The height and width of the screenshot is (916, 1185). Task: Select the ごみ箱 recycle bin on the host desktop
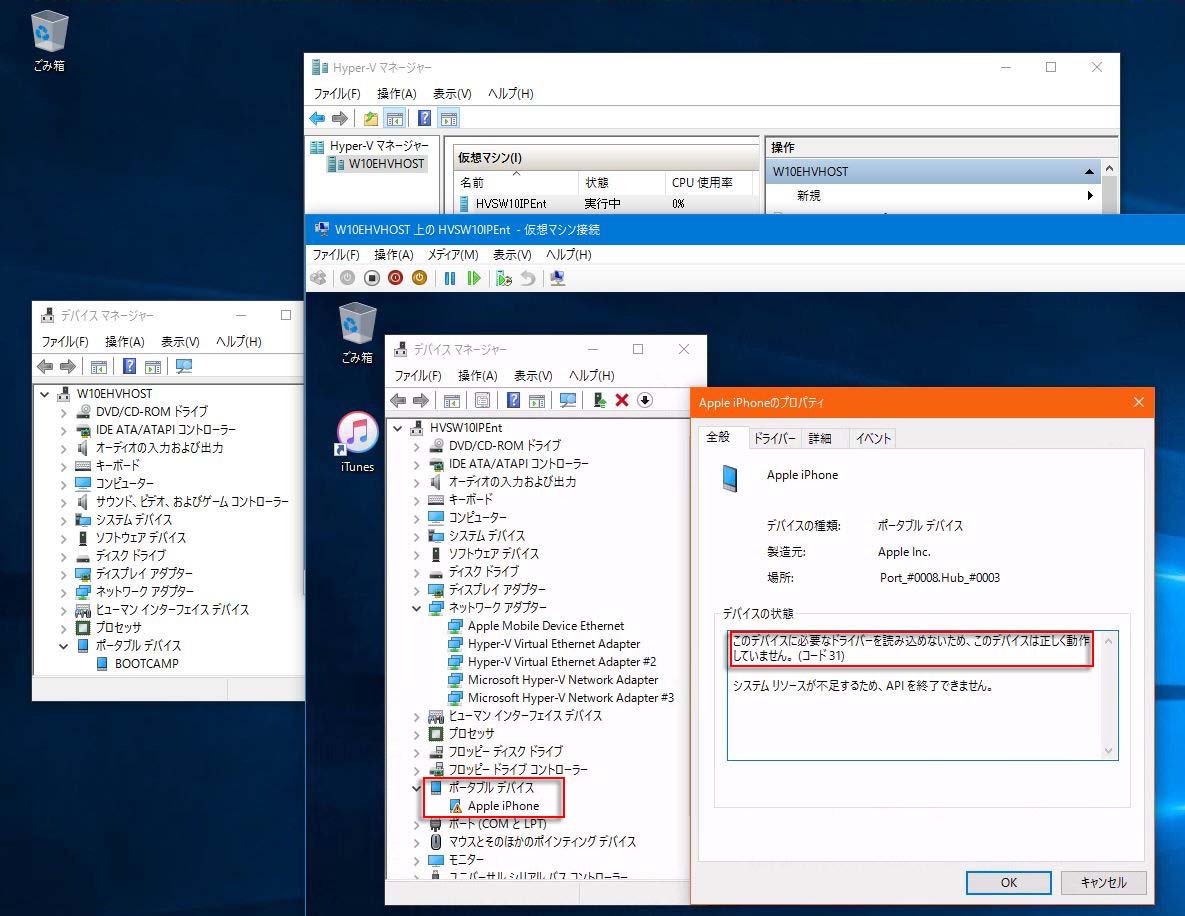pyautogui.click(x=49, y=42)
